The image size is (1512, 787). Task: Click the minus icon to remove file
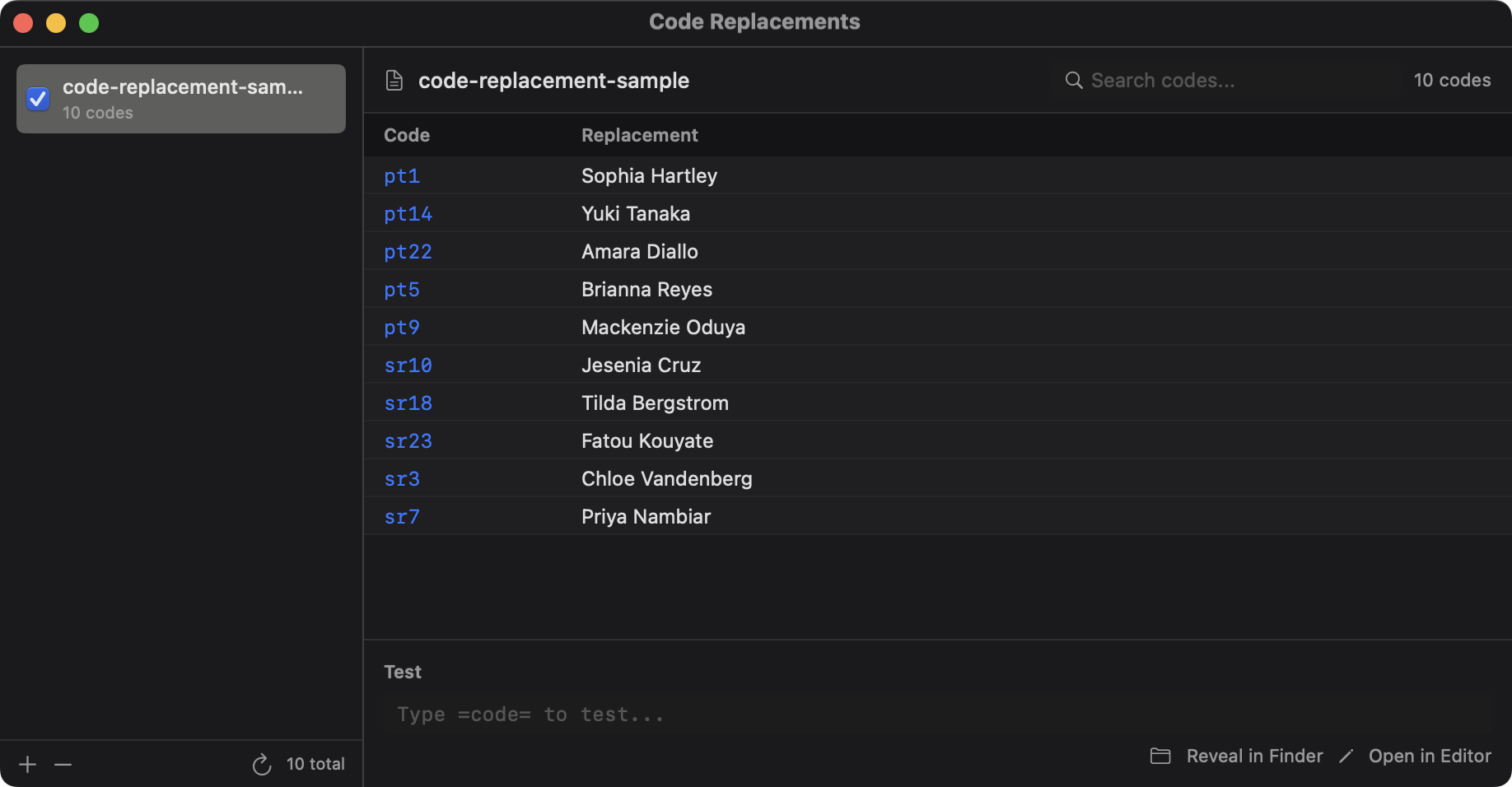[x=63, y=765]
